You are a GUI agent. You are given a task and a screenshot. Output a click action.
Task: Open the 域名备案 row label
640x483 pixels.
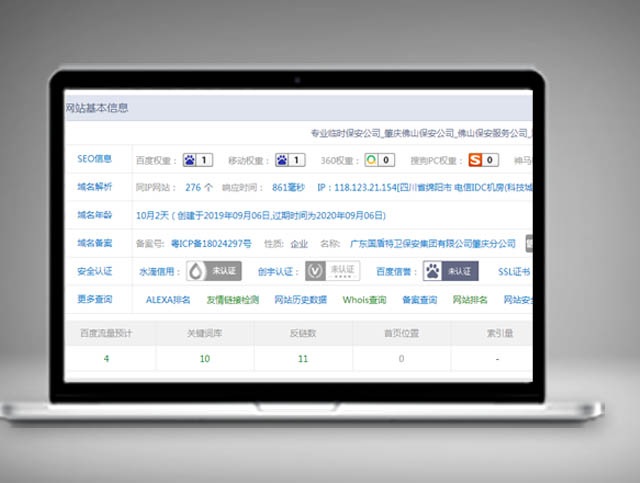coord(95,243)
